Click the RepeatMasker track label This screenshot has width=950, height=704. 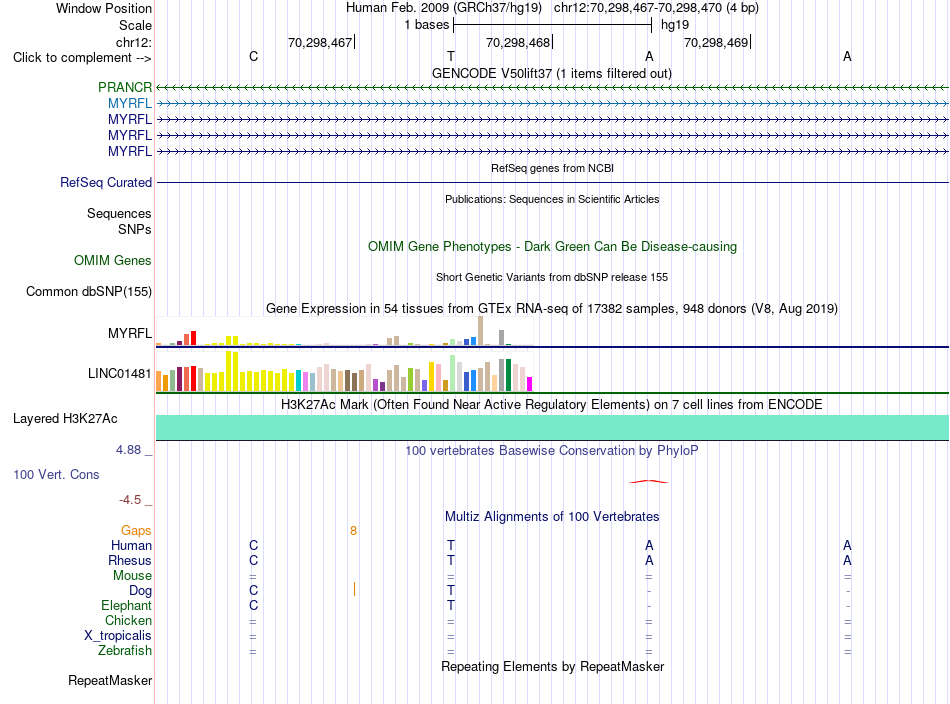click(110, 680)
